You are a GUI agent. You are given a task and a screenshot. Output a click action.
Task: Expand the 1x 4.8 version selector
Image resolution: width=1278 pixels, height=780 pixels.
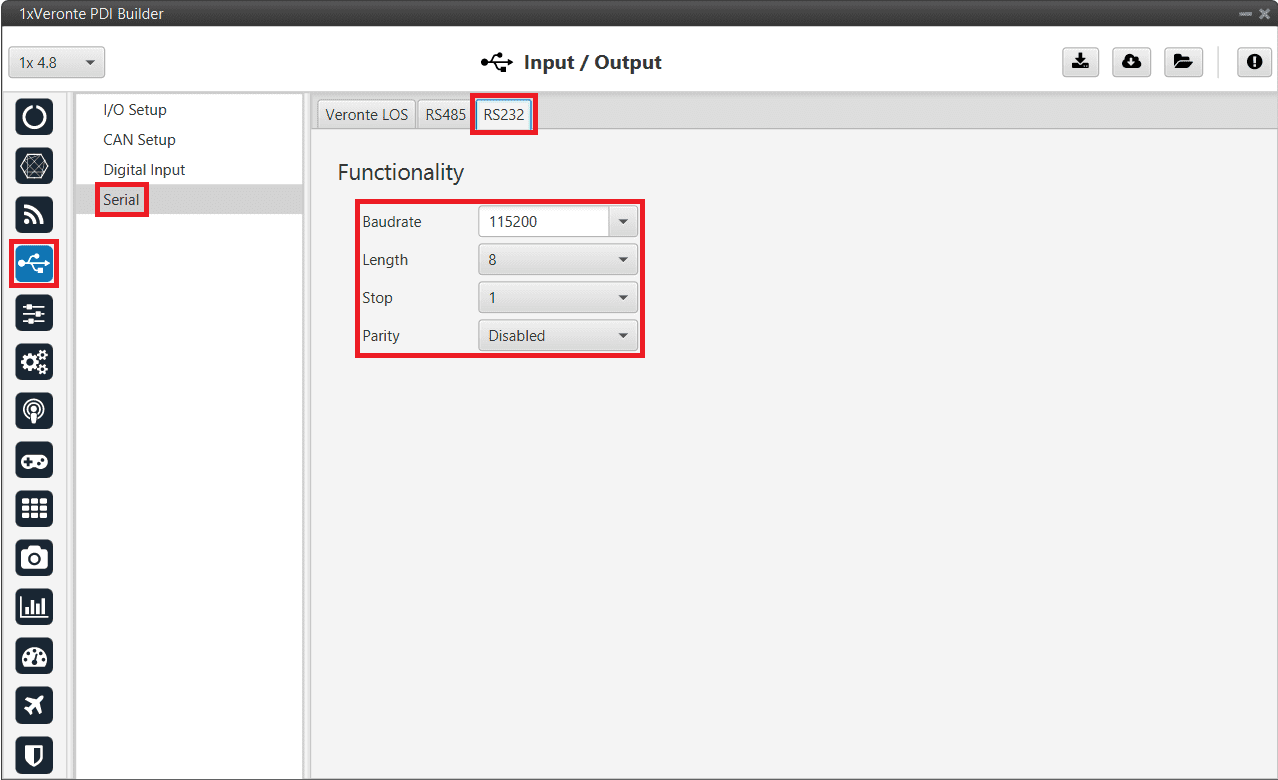pos(56,63)
